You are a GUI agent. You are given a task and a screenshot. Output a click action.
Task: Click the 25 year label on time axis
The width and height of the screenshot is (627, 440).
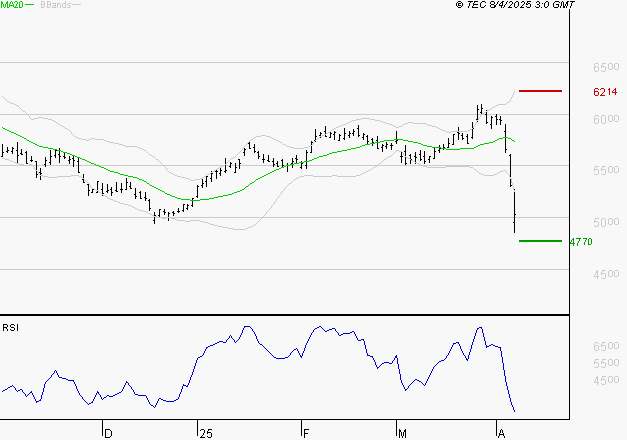206,434
